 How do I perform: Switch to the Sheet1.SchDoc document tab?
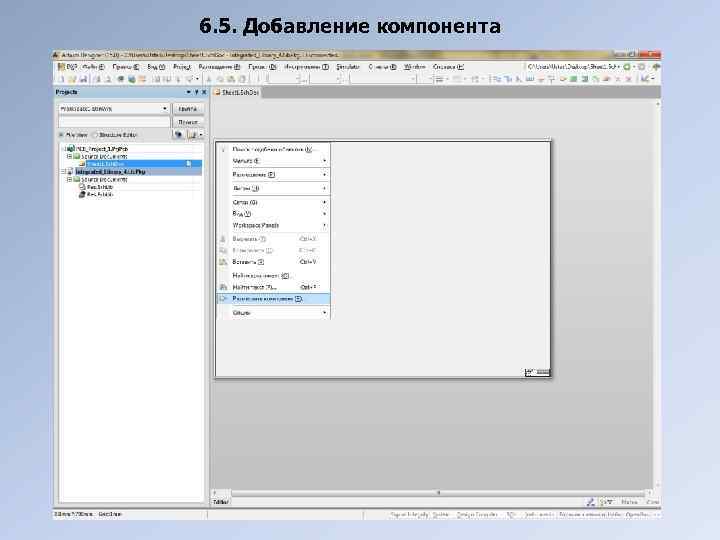click(237, 92)
